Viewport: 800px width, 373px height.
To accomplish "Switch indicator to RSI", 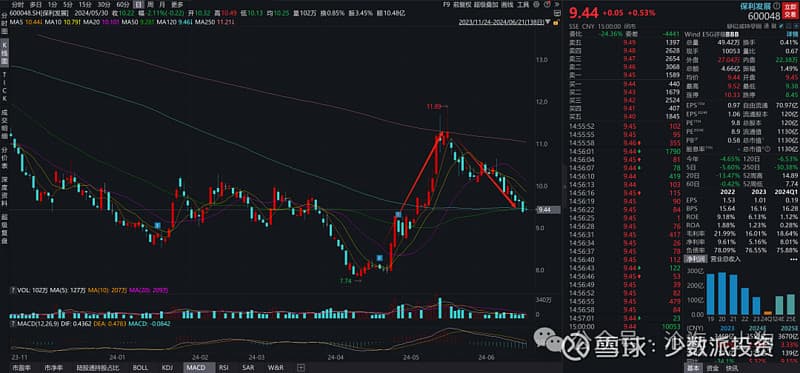I will click(224, 367).
